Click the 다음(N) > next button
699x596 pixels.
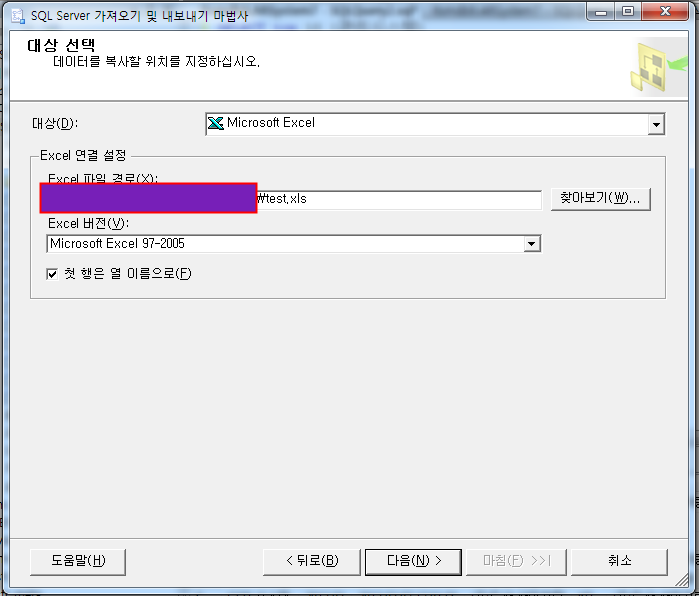(x=413, y=562)
